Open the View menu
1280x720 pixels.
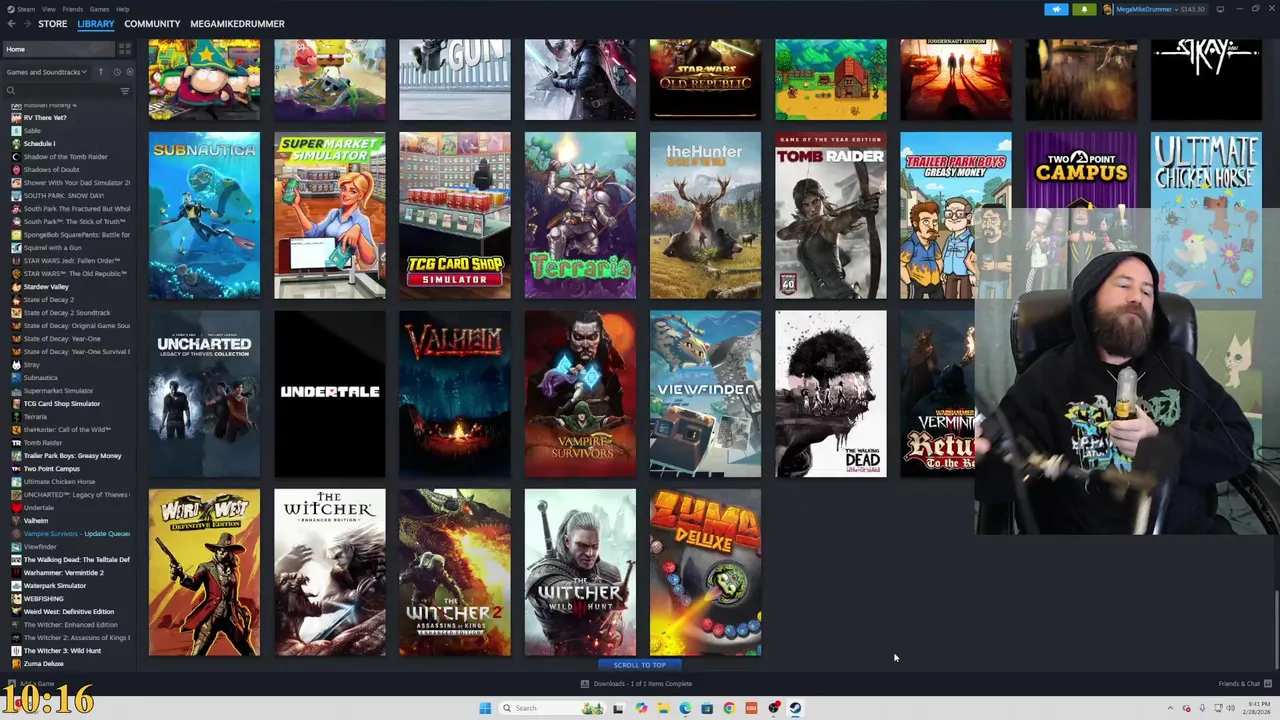49,9
